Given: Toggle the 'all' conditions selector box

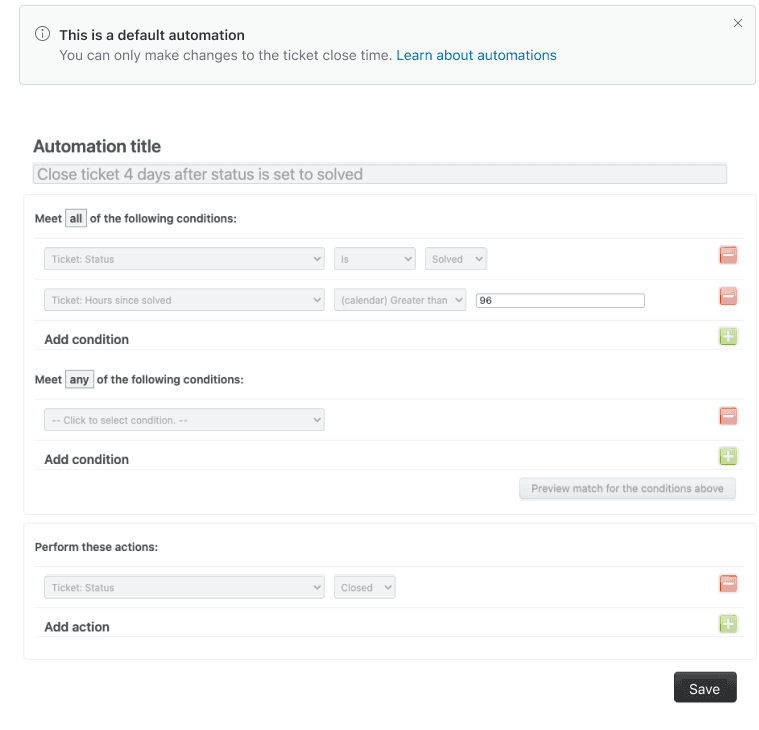Looking at the screenshot, I should (x=76, y=218).
